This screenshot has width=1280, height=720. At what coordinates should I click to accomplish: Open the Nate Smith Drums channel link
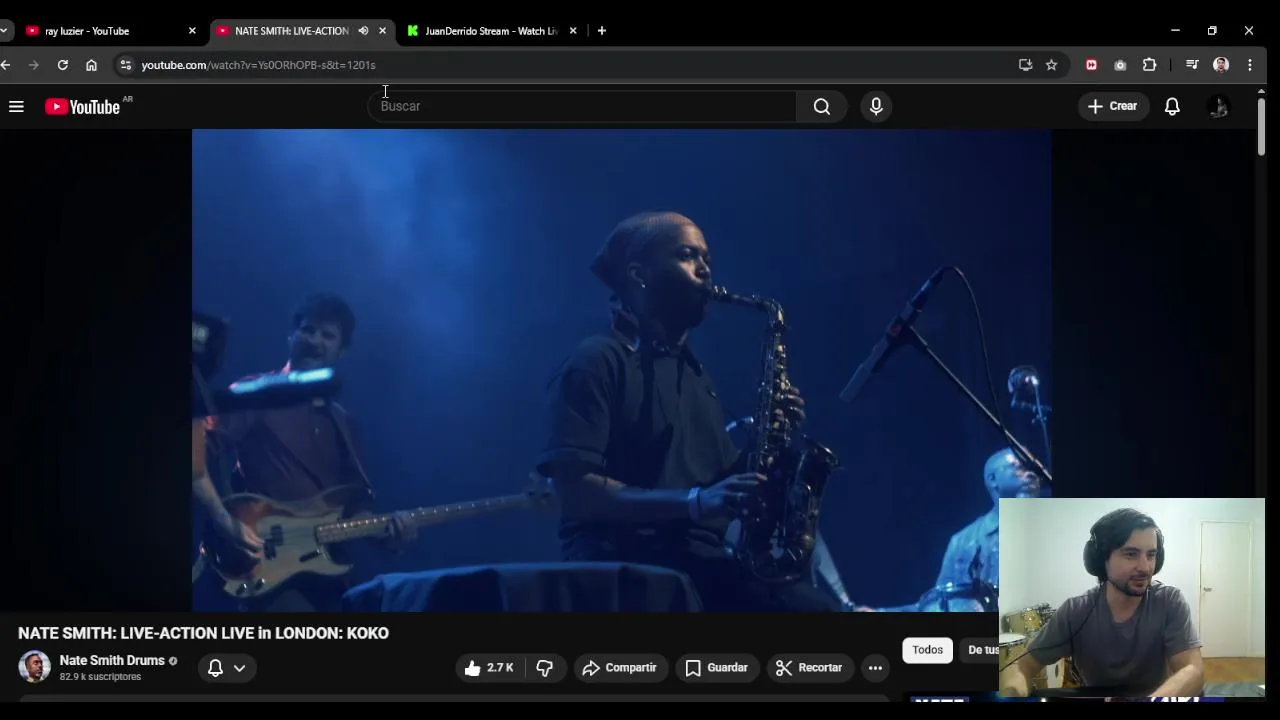(x=112, y=660)
